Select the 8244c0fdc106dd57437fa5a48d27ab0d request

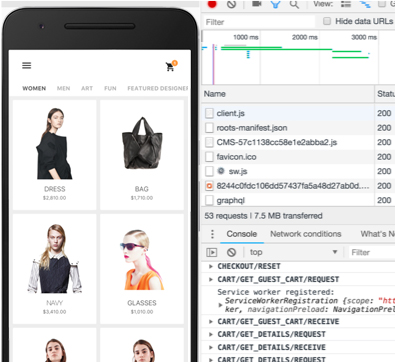[x=298, y=186]
